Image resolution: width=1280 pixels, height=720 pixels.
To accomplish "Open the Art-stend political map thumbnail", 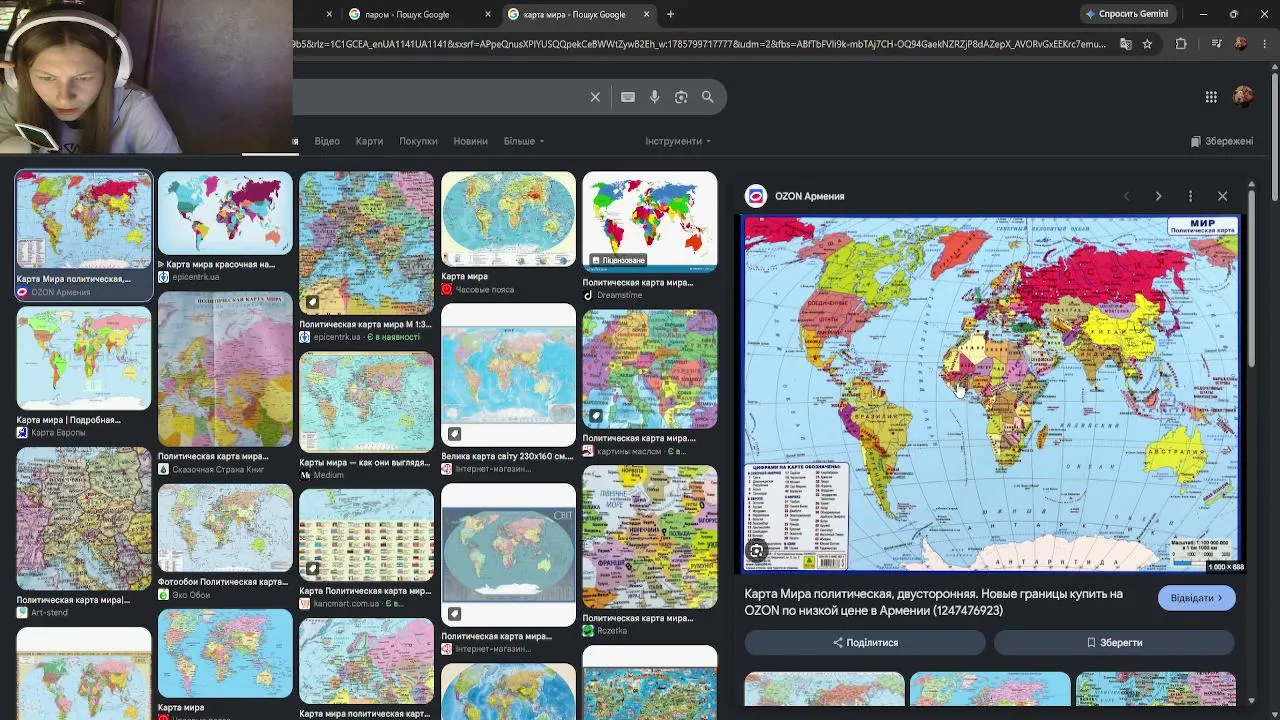I will pyautogui.click(x=83, y=518).
